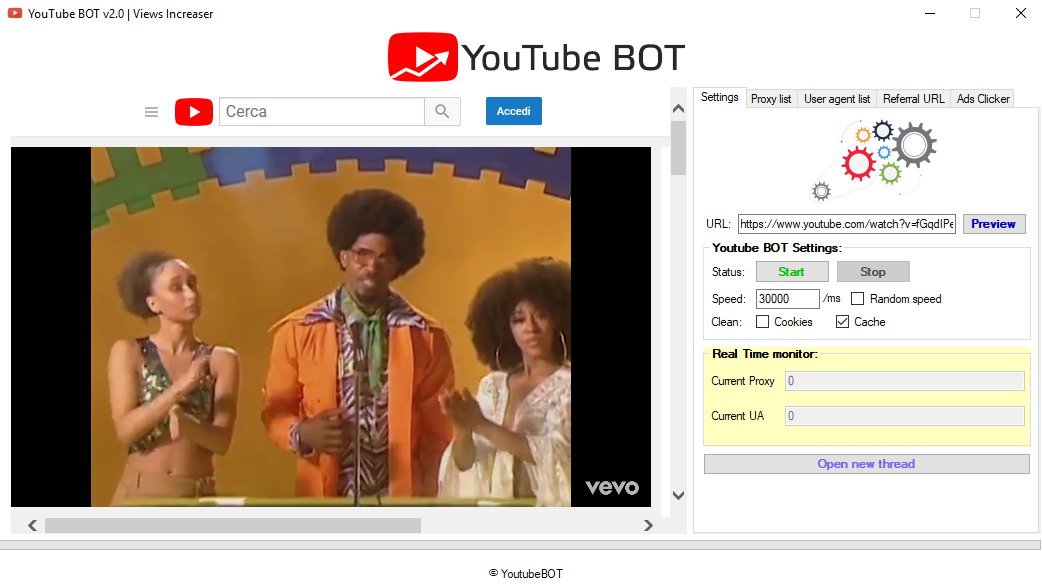Click the Current UA field
Viewport: 1042px width, 586px height.
pos(904,416)
